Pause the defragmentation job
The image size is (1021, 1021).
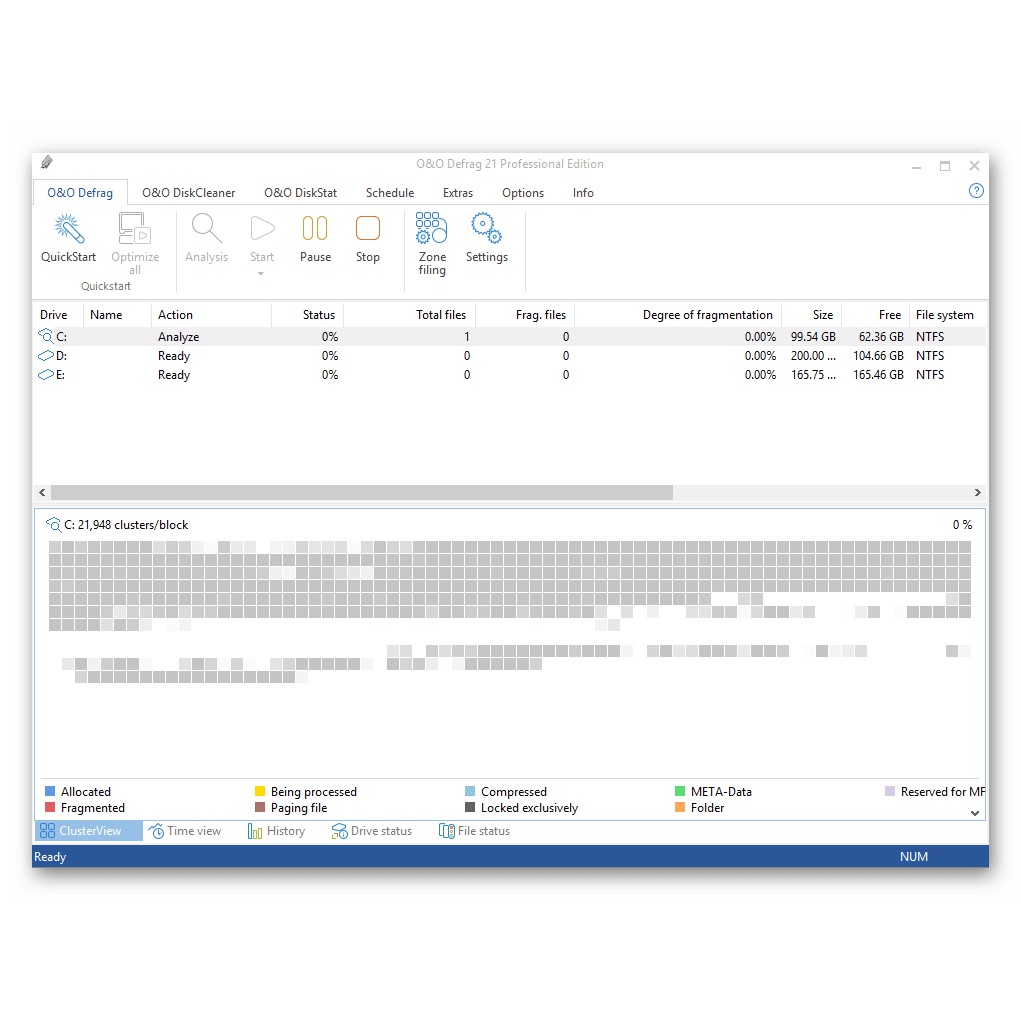pos(315,229)
